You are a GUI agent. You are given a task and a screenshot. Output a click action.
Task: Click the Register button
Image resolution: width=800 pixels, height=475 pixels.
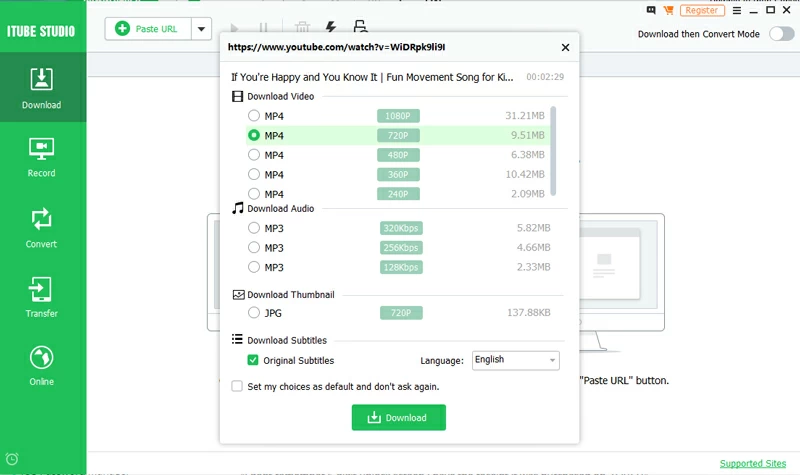(x=702, y=10)
